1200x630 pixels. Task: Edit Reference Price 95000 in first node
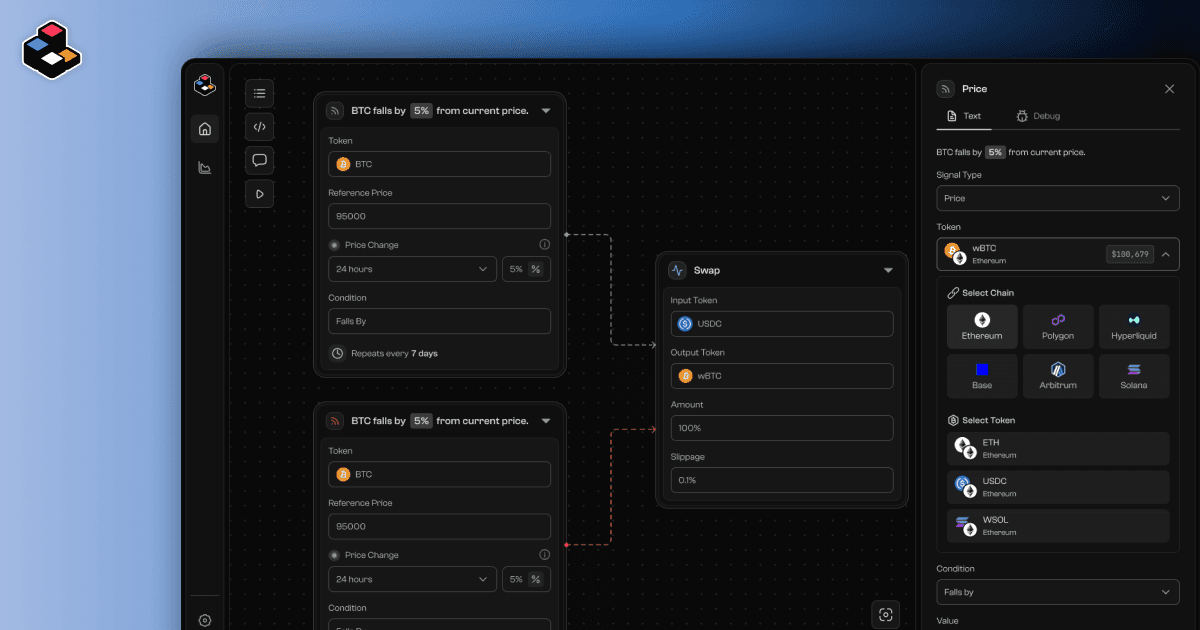(x=439, y=216)
